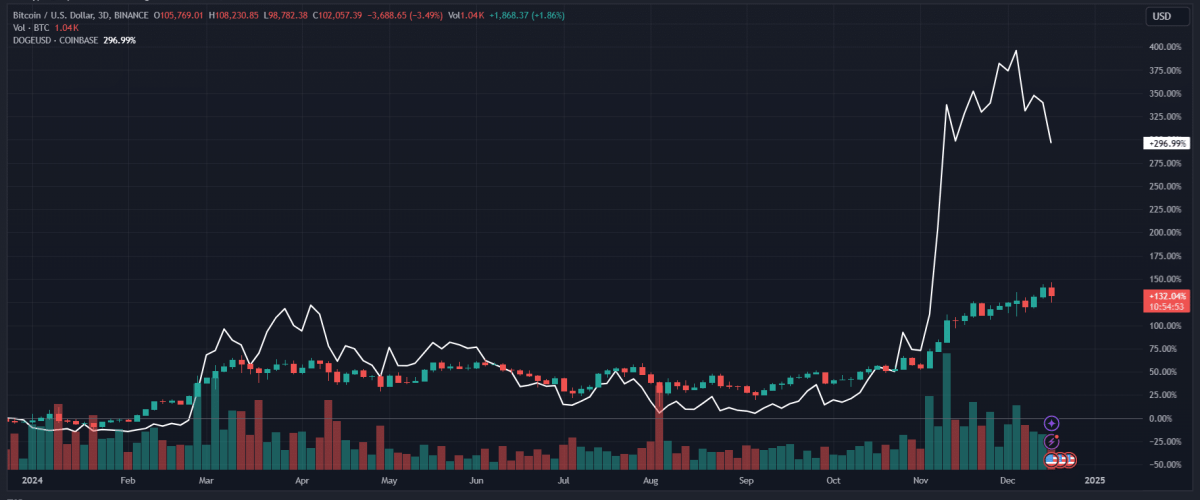Click the tall red volume bar in August
The height and width of the screenshot is (500, 1200).
click(x=659, y=430)
